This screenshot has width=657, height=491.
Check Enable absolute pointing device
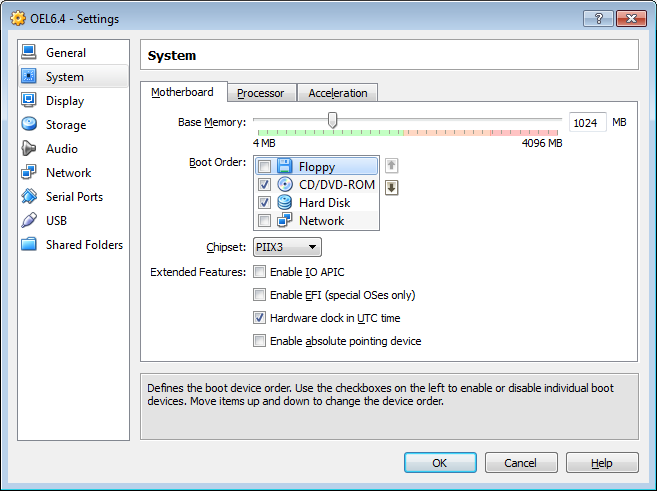point(259,341)
